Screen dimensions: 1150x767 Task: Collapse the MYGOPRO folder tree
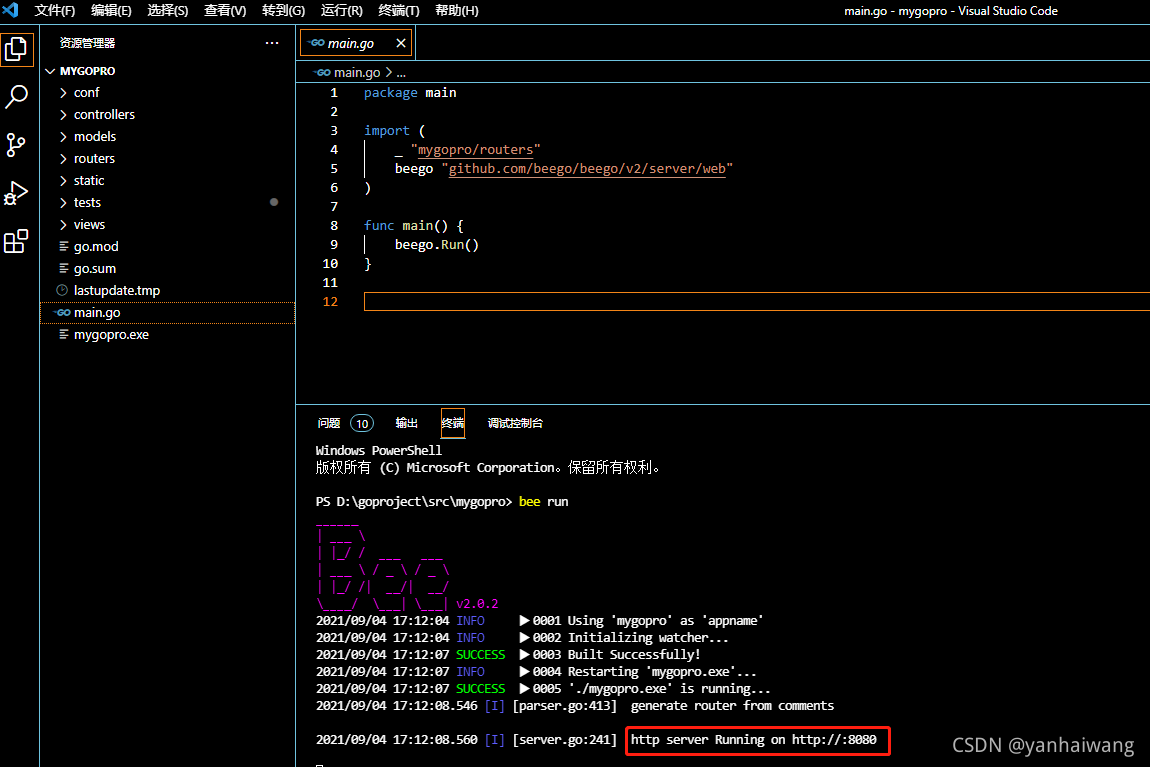(x=50, y=70)
